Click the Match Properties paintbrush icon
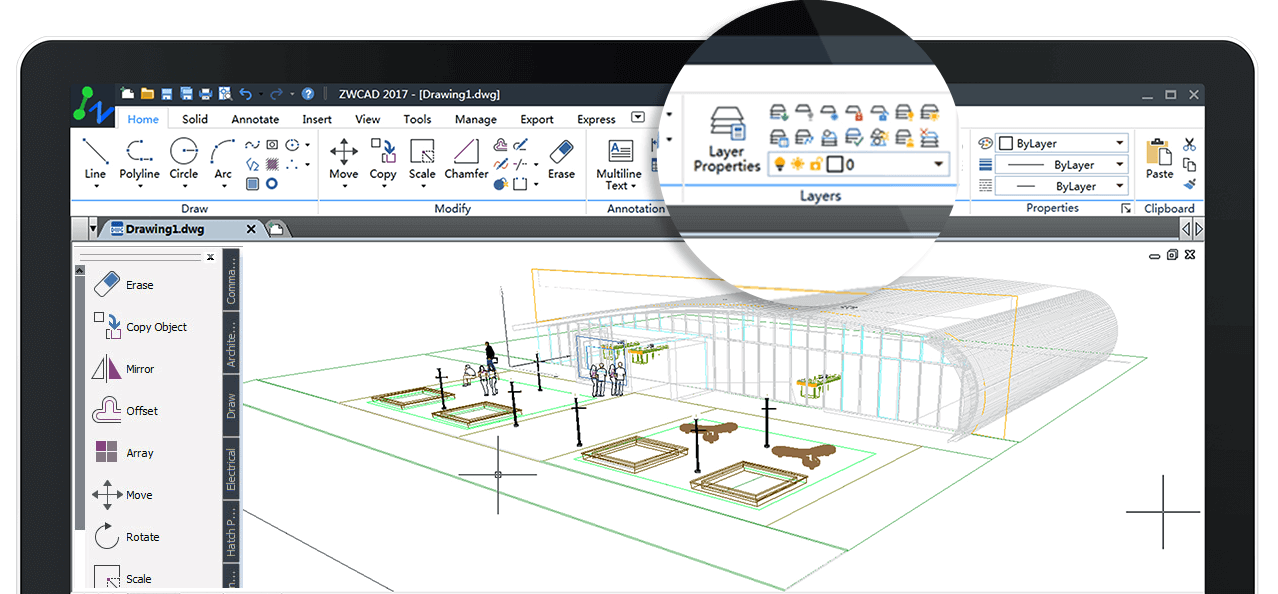The image size is (1278, 594). (x=1189, y=185)
